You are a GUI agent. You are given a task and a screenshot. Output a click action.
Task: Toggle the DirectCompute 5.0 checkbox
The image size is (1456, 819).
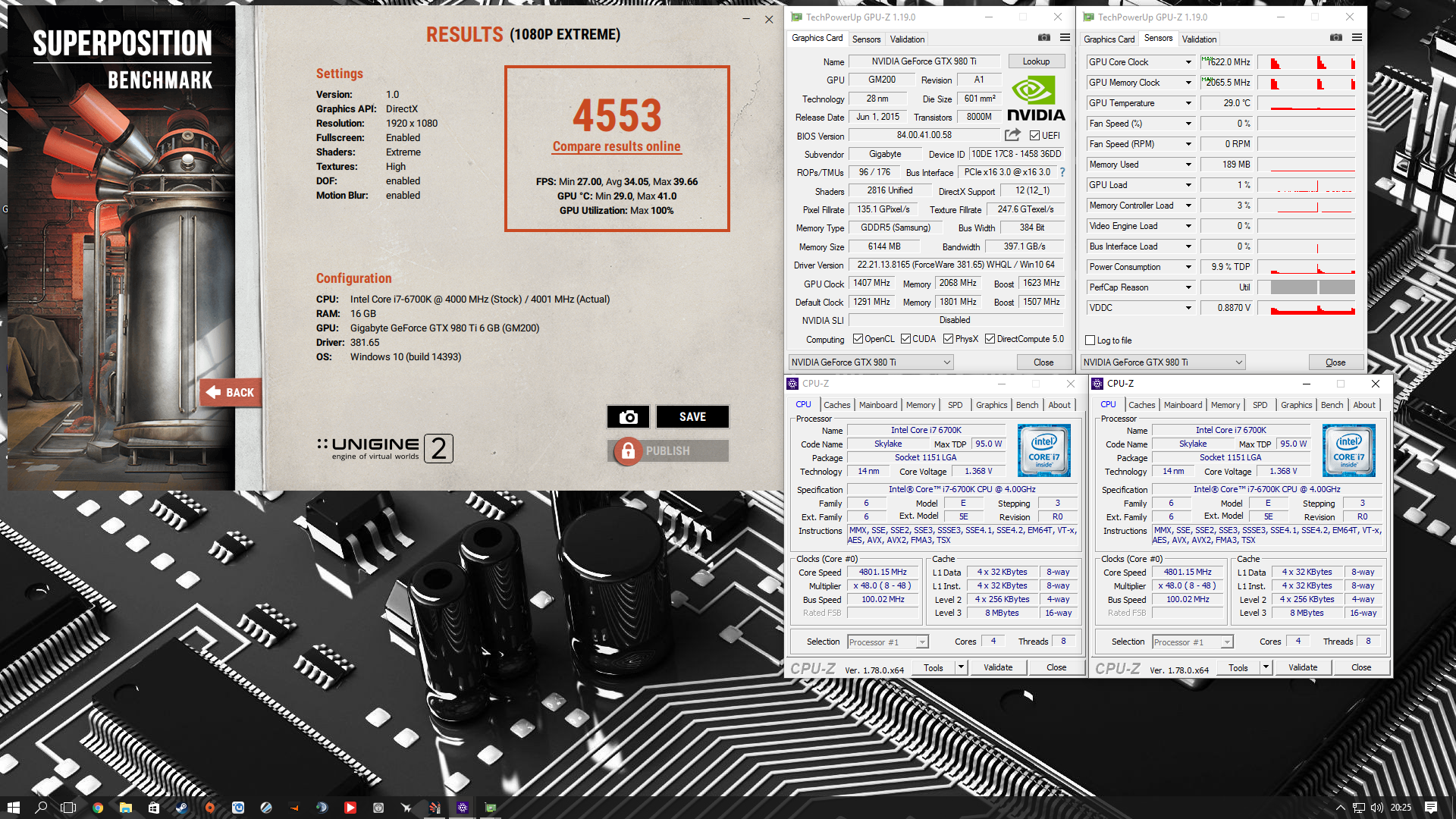pos(990,339)
